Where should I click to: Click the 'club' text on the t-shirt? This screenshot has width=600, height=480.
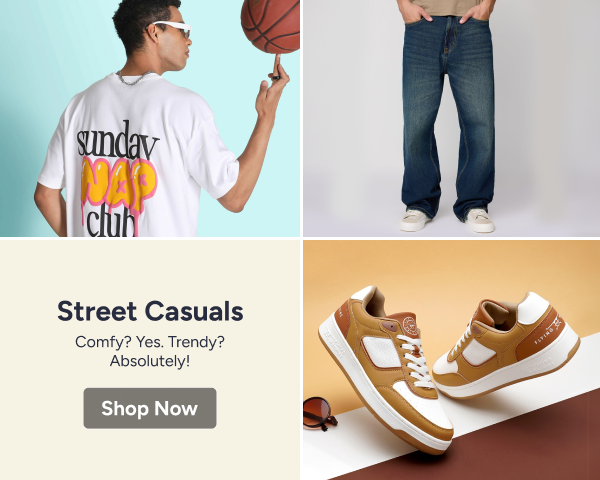pos(111,223)
